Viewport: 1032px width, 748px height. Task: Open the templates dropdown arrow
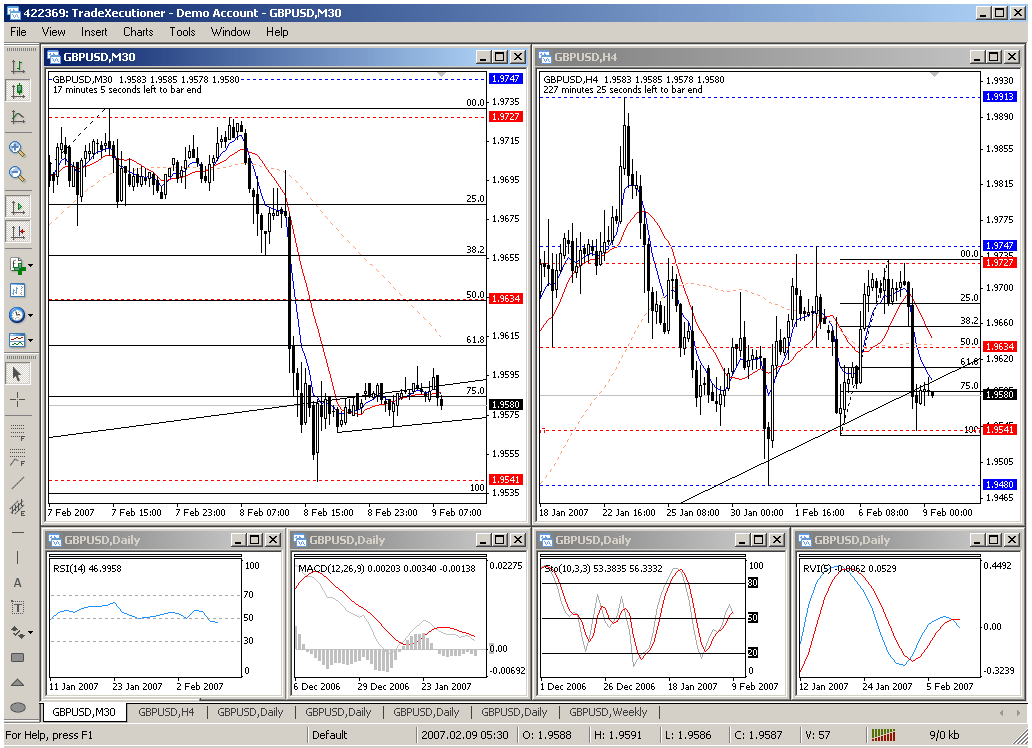[x=30, y=340]
